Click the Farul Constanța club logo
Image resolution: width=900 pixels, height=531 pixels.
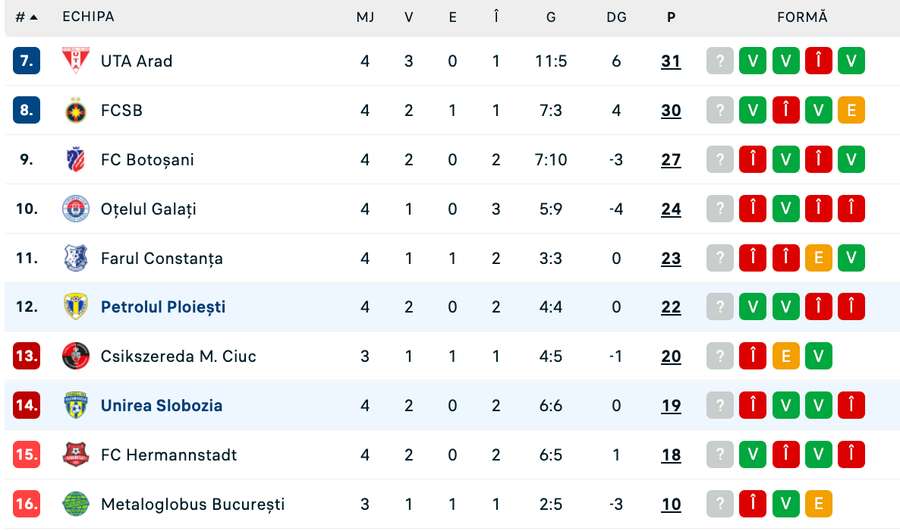click(x=75, y=258)
